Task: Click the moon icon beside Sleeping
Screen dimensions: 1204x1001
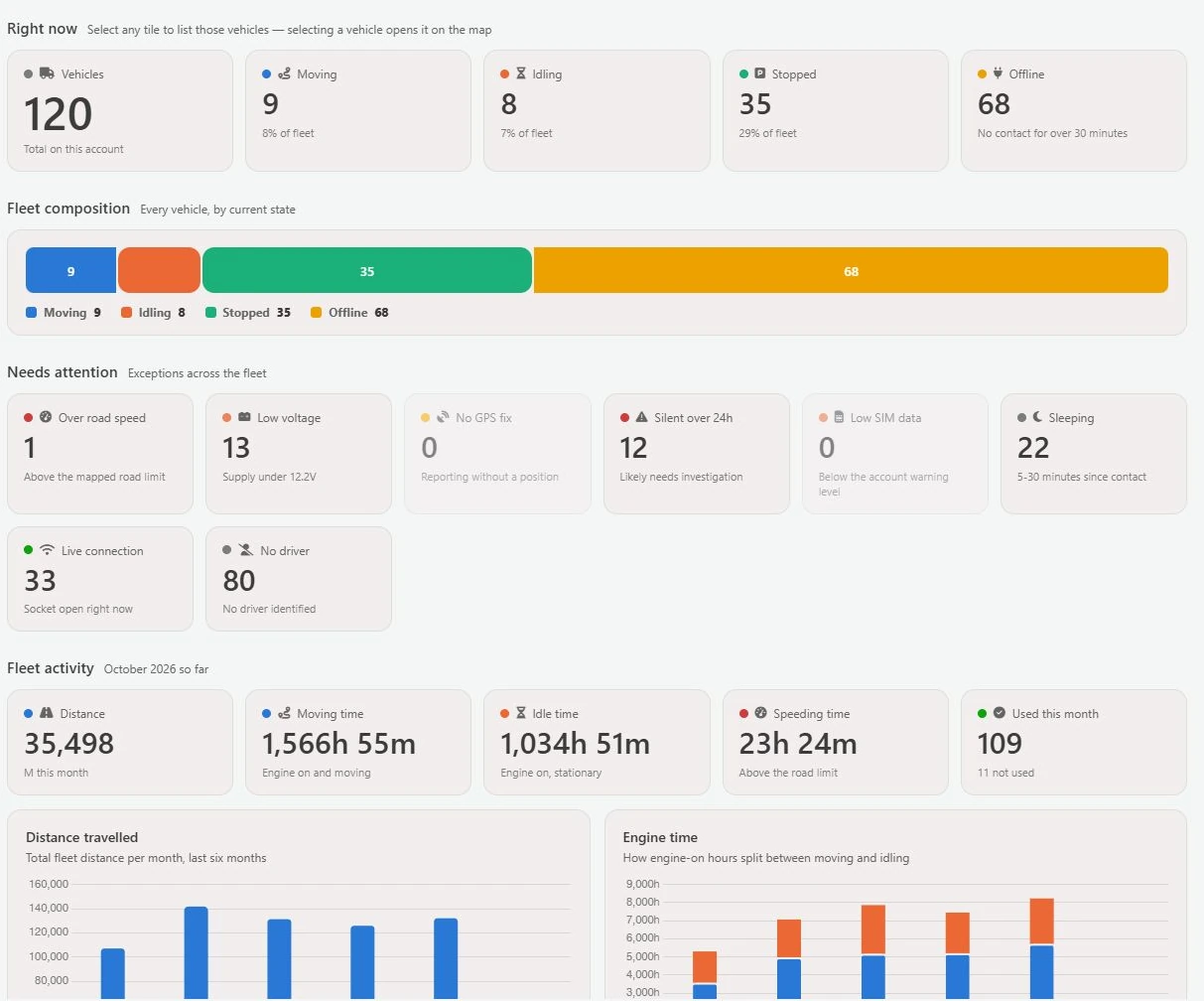Action: tap(1037, 417)
